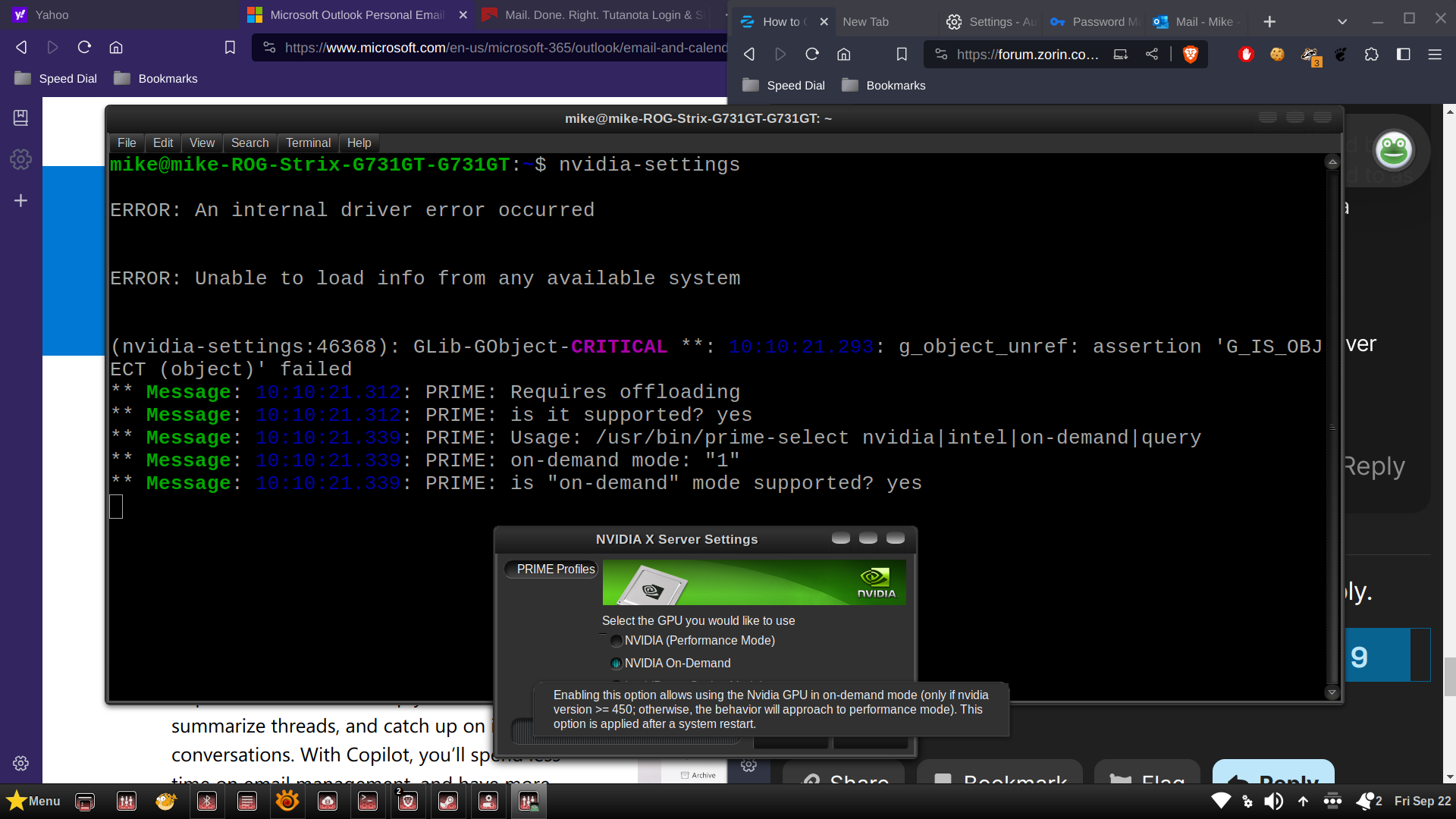Click the Fri Sep 22 clock
The height and width of the screenshot is (819, 1456).
[1422, 801]
